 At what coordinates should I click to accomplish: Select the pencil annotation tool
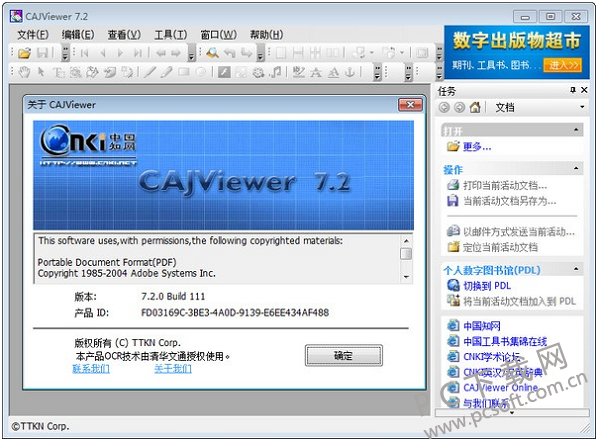pyautogui.click(x=166, y=72)
